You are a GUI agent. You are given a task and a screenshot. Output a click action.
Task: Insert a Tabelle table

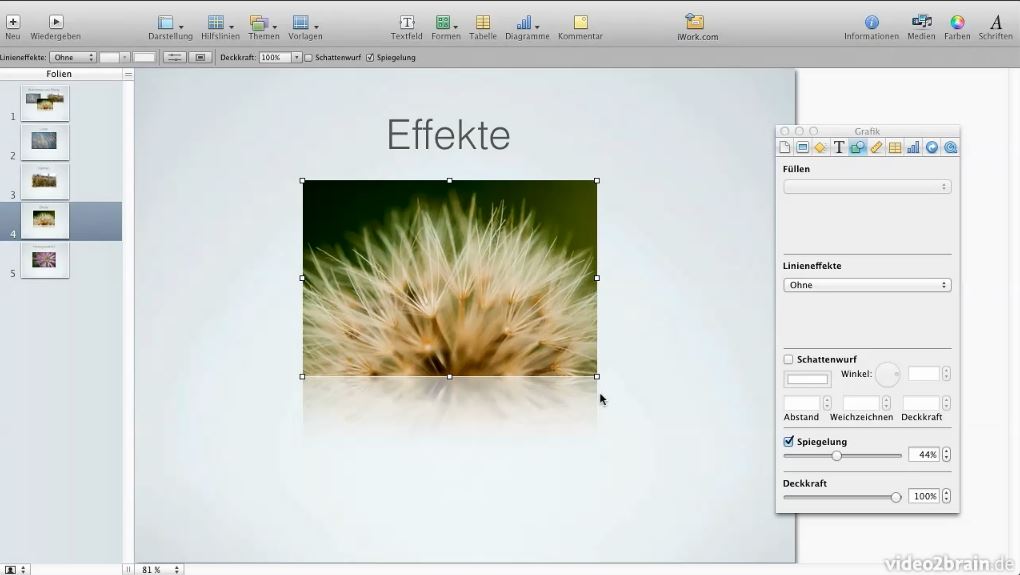(483, 27)
